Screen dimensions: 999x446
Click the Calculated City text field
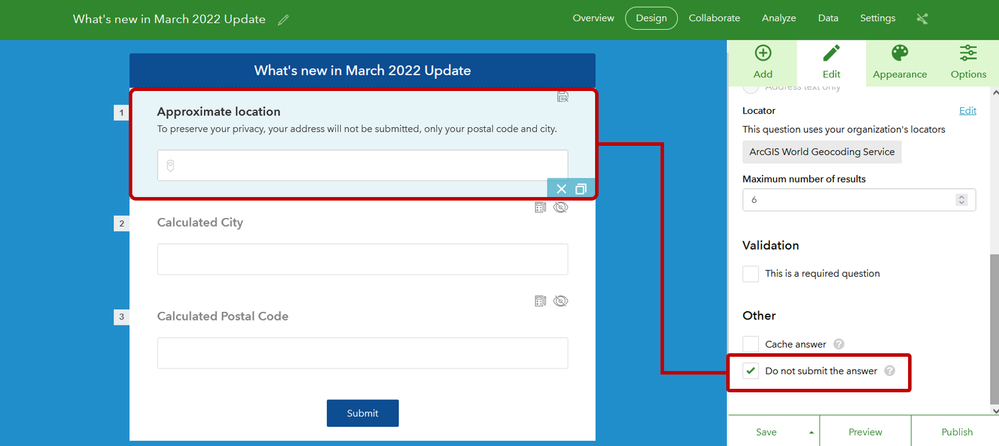pyautogui.click(x=363, y=259)
